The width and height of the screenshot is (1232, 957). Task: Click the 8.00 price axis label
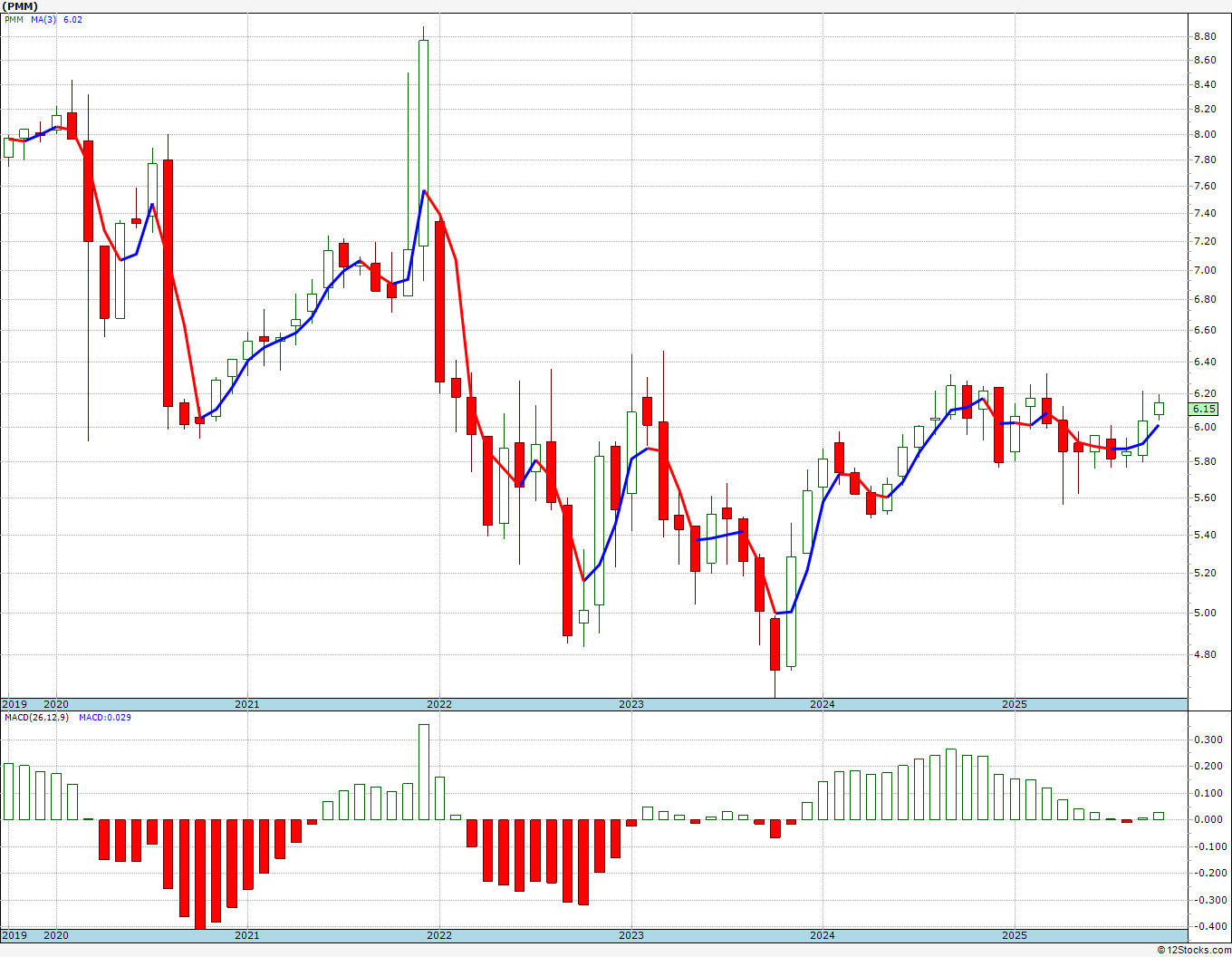click(x=1205, y=134)
